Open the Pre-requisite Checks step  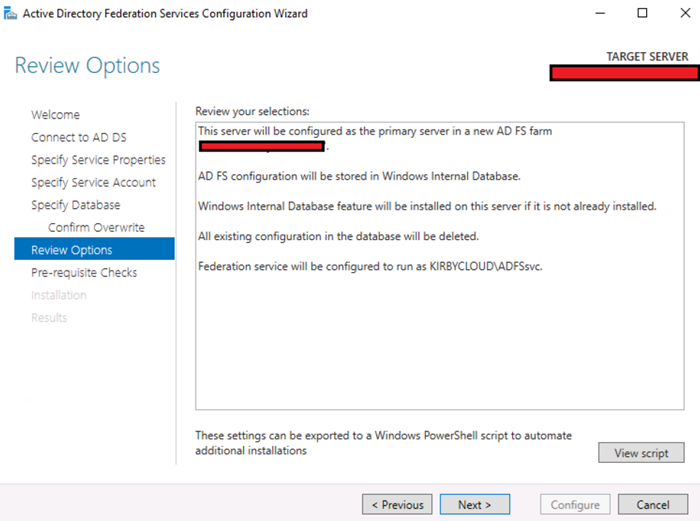84,272
